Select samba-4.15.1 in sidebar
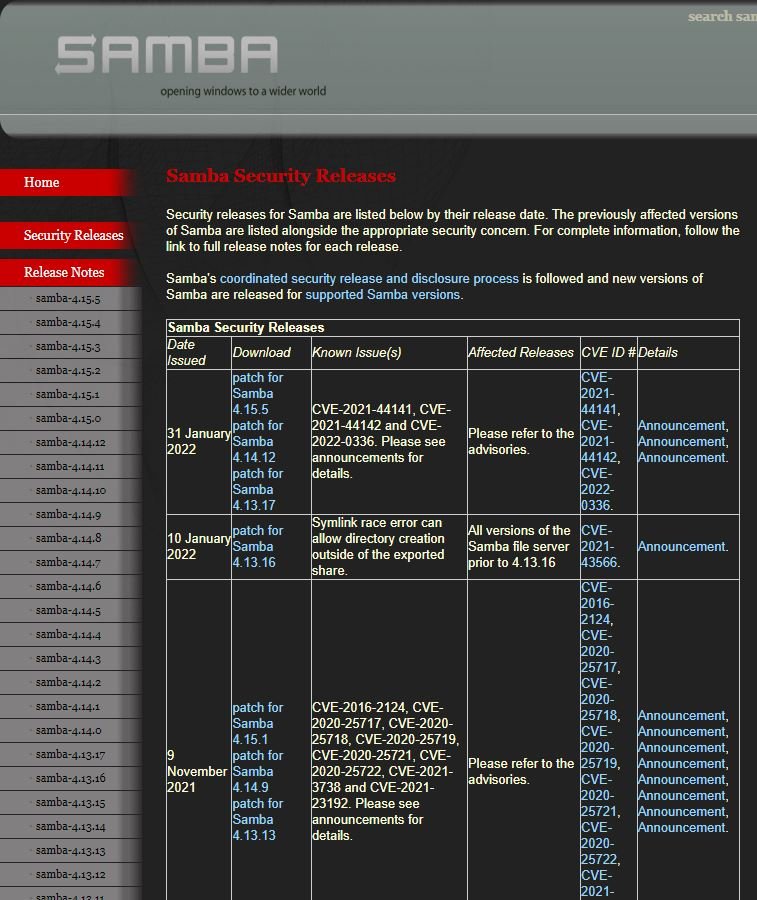The width and height of the screenshot is (757, 900). coord(68,395)
